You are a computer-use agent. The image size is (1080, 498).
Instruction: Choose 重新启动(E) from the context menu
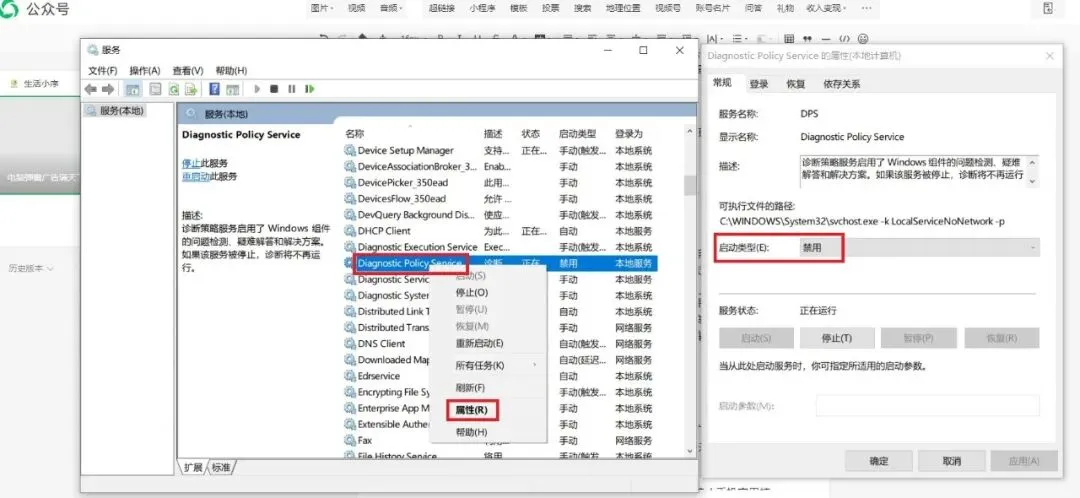click(479, 343)
